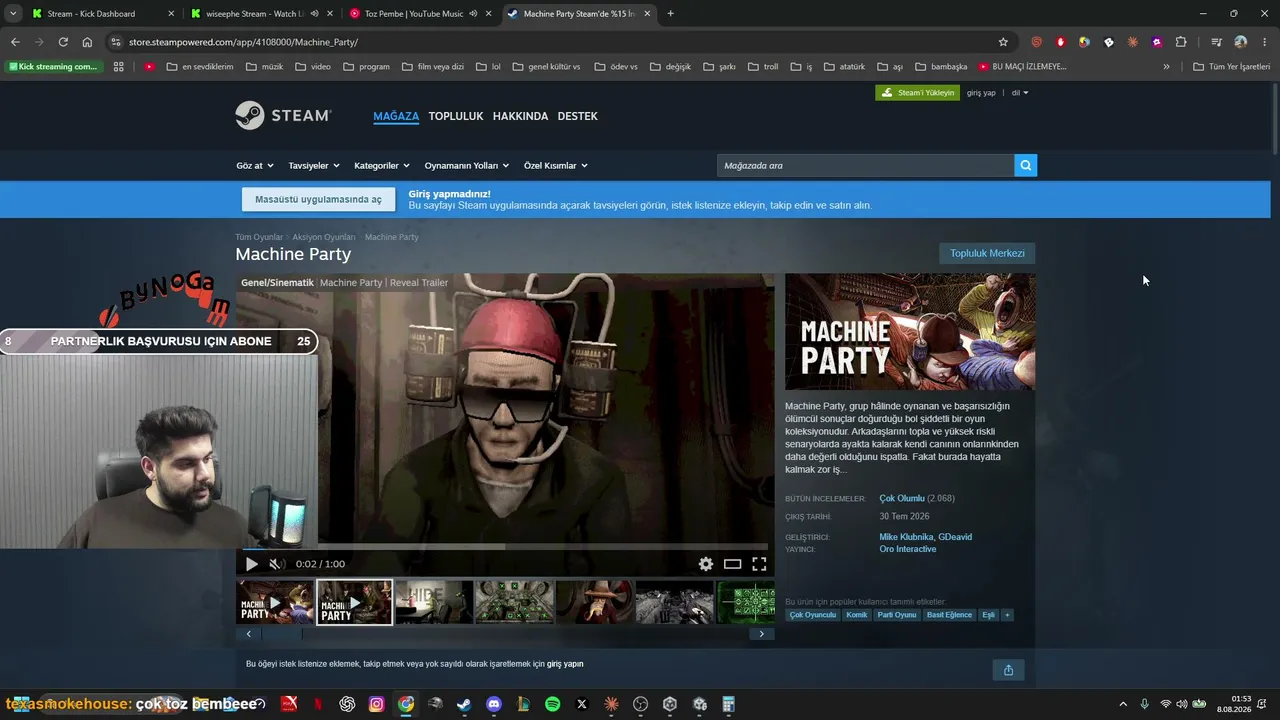The height and width of the screenshot is (720, 1280).
Task: Mute the YouTube Music tab audio icon
Action: [x=473, y=14]
